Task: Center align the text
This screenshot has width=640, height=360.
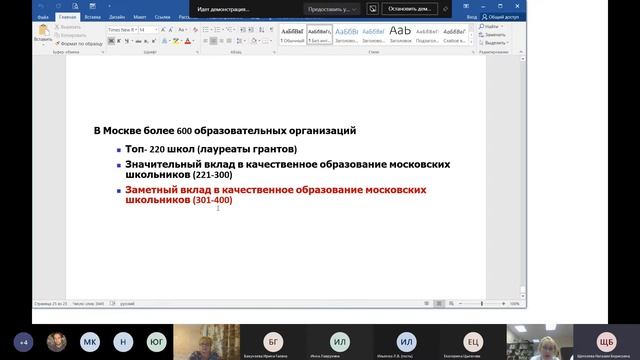Action: click(213, 41)
